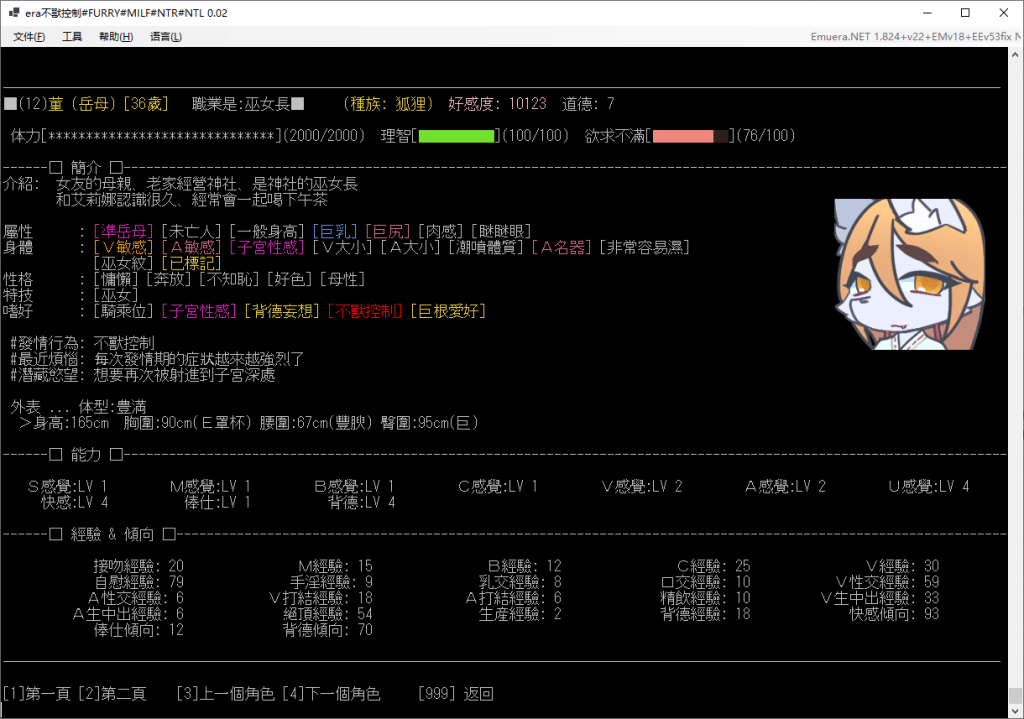Go to [1]第一頁

click(36, 694)
